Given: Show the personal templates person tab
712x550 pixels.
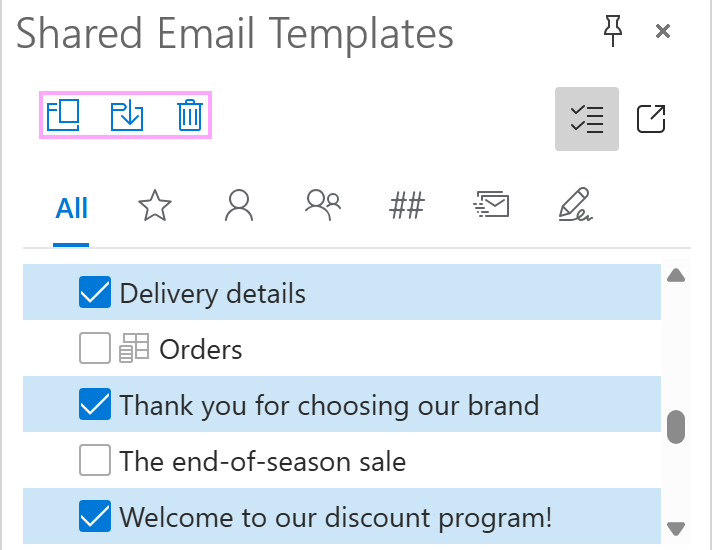Looking at the screenshot, I should (x=239, y=206).
